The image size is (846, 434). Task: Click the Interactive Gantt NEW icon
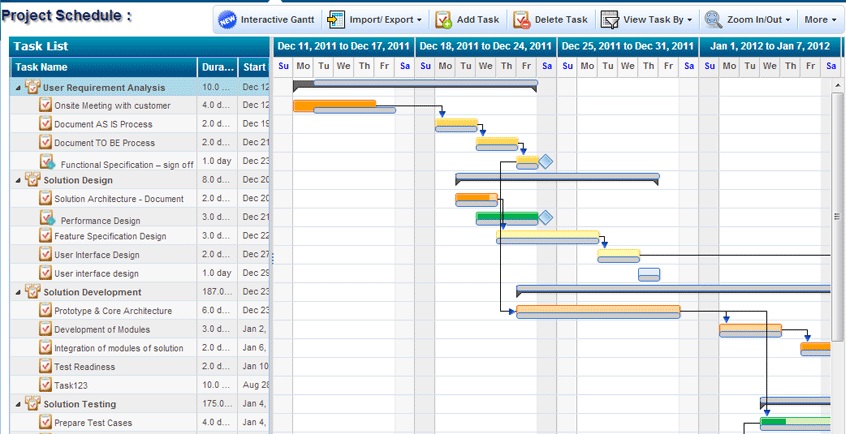[x=227, y=20]
